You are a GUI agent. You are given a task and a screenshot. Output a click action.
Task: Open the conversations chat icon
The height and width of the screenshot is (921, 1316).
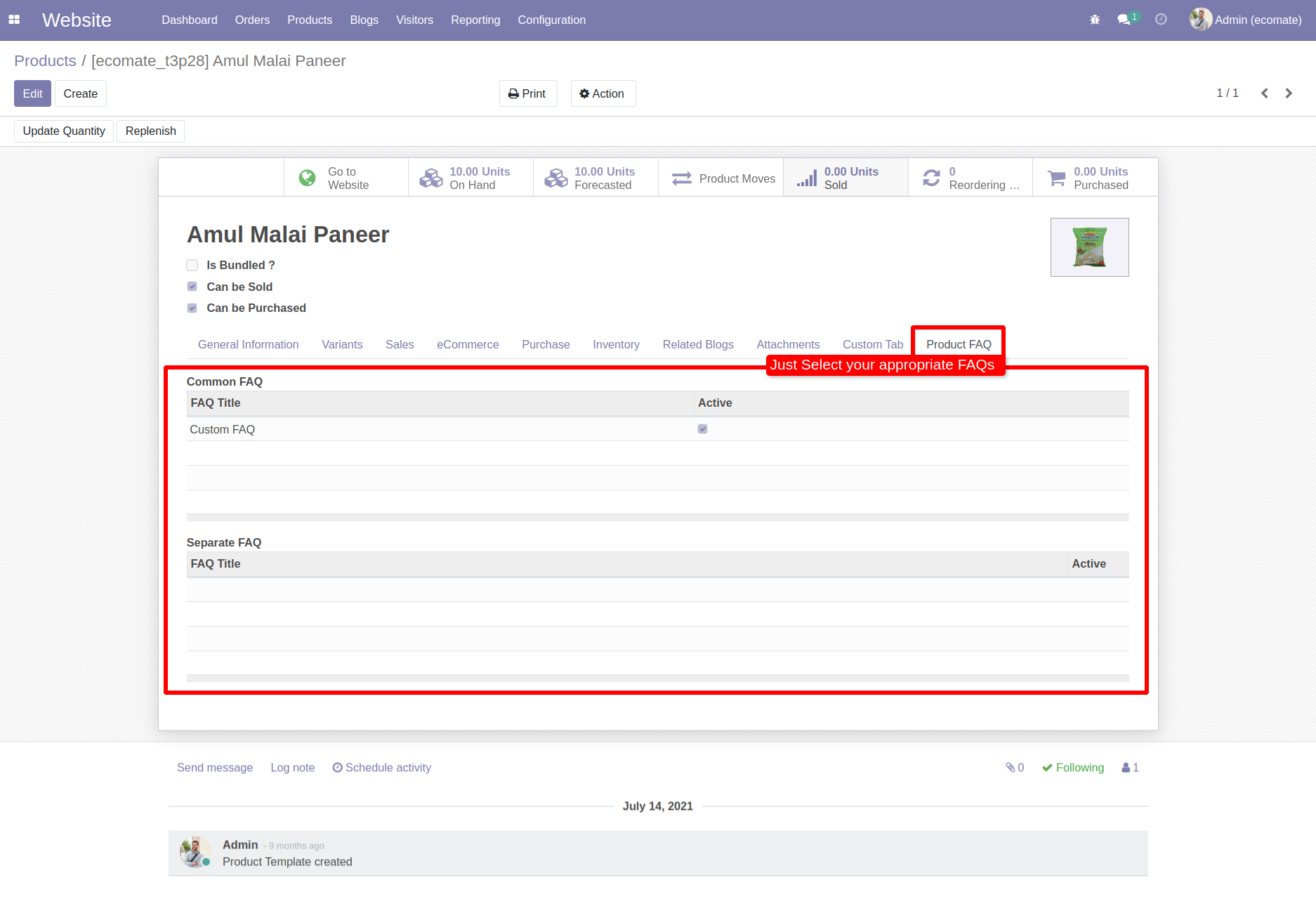coord(1124,20)
